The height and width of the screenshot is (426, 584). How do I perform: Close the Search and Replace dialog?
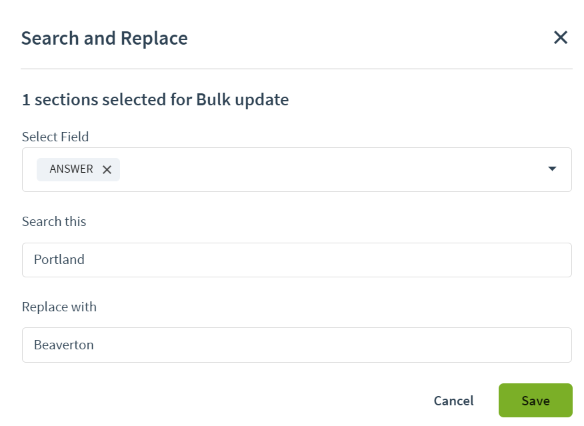560,38
